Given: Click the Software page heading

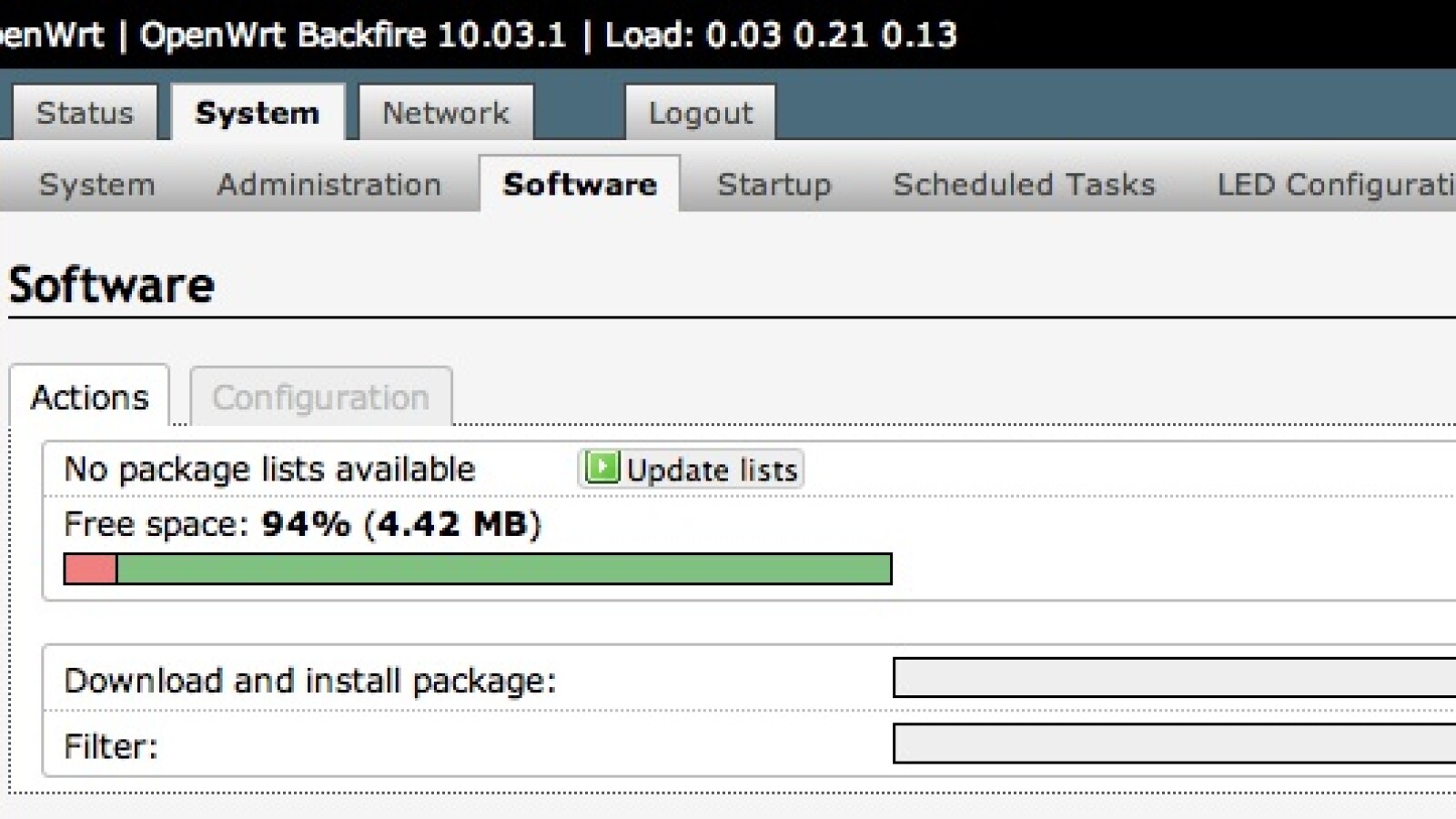Looking at the screenshot, I should [x=111, y=285].
